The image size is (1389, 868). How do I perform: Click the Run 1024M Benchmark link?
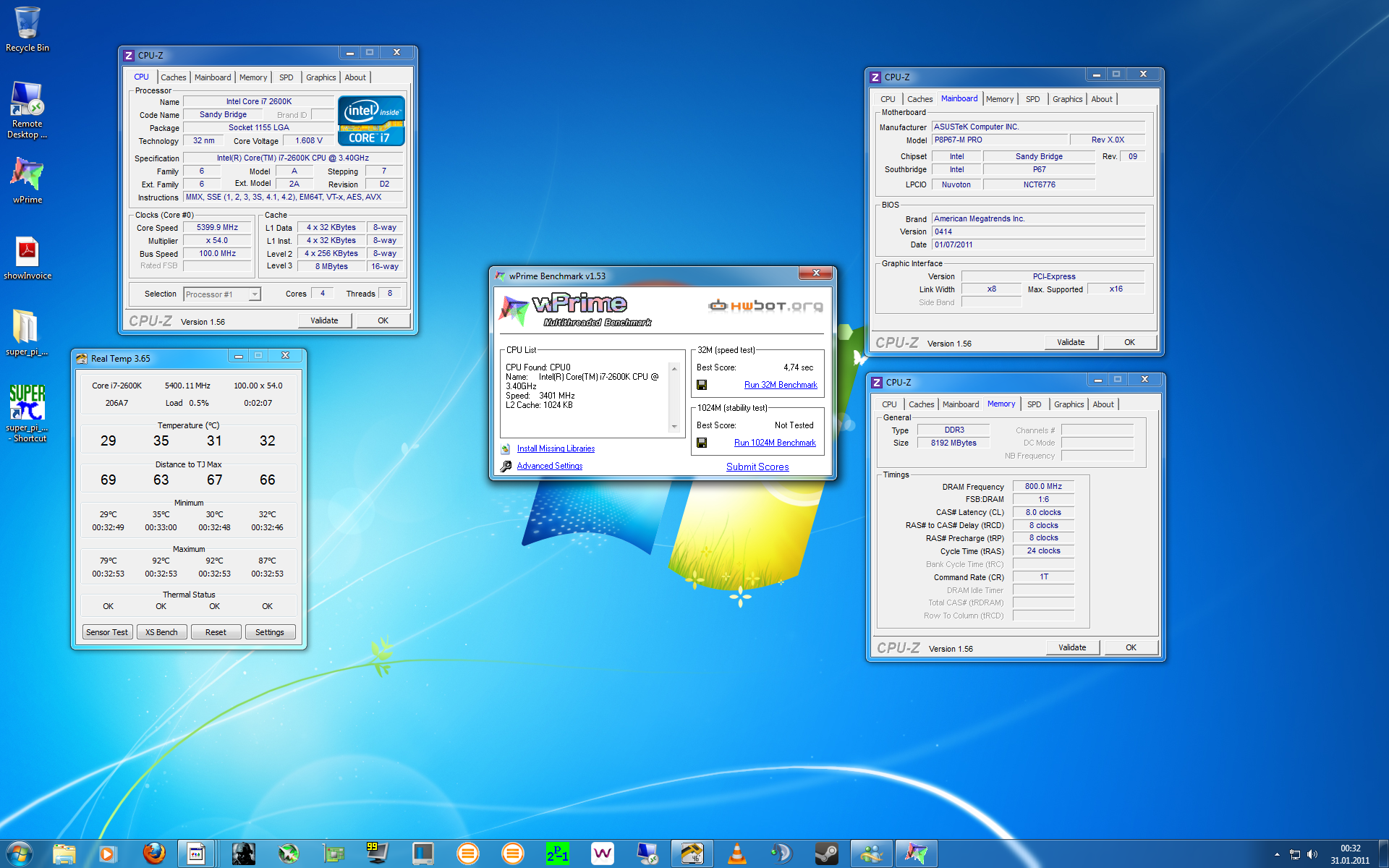775,443
